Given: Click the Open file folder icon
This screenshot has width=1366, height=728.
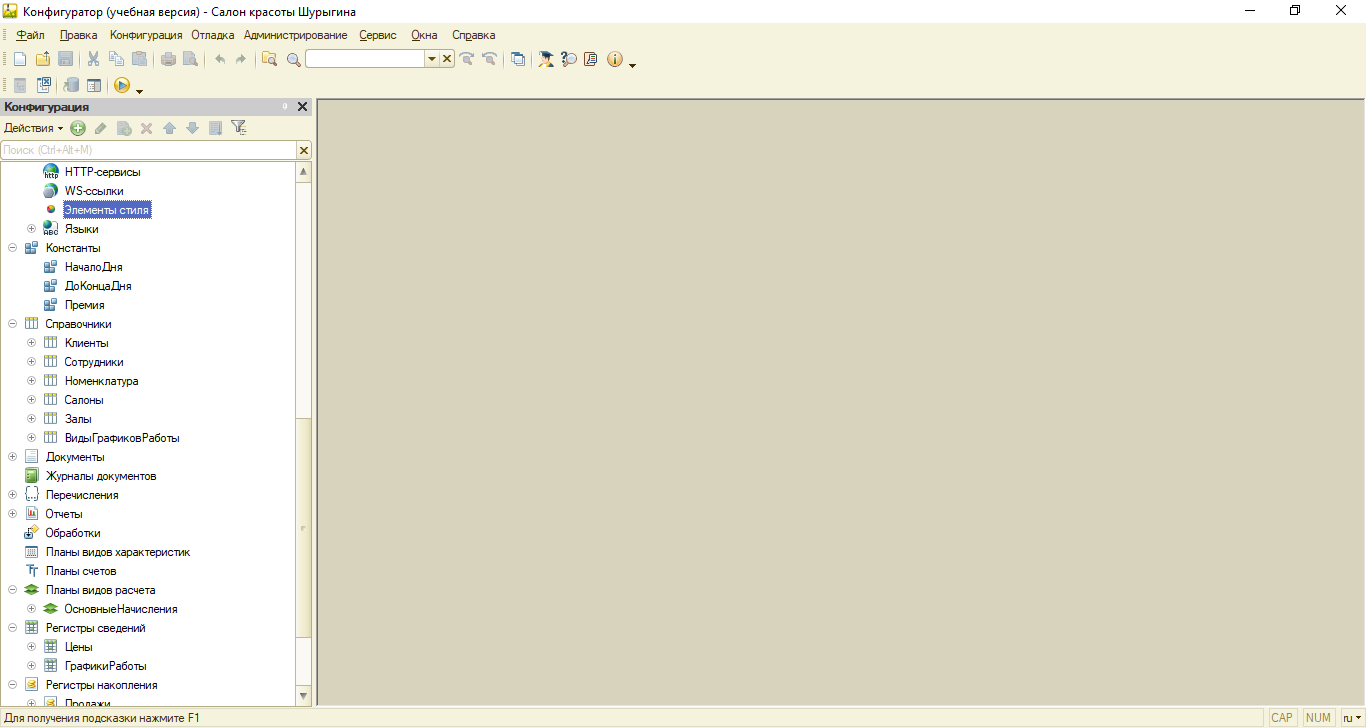Looking at the screenshot, I should coord(42,59).
